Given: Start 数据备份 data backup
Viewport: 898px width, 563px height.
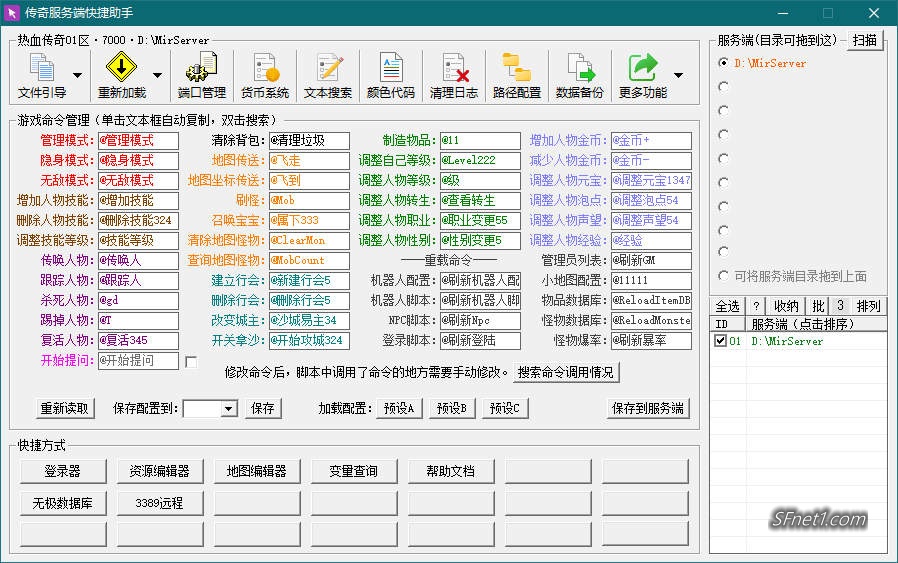Looking at the screenshot, I should pos(580,76).
